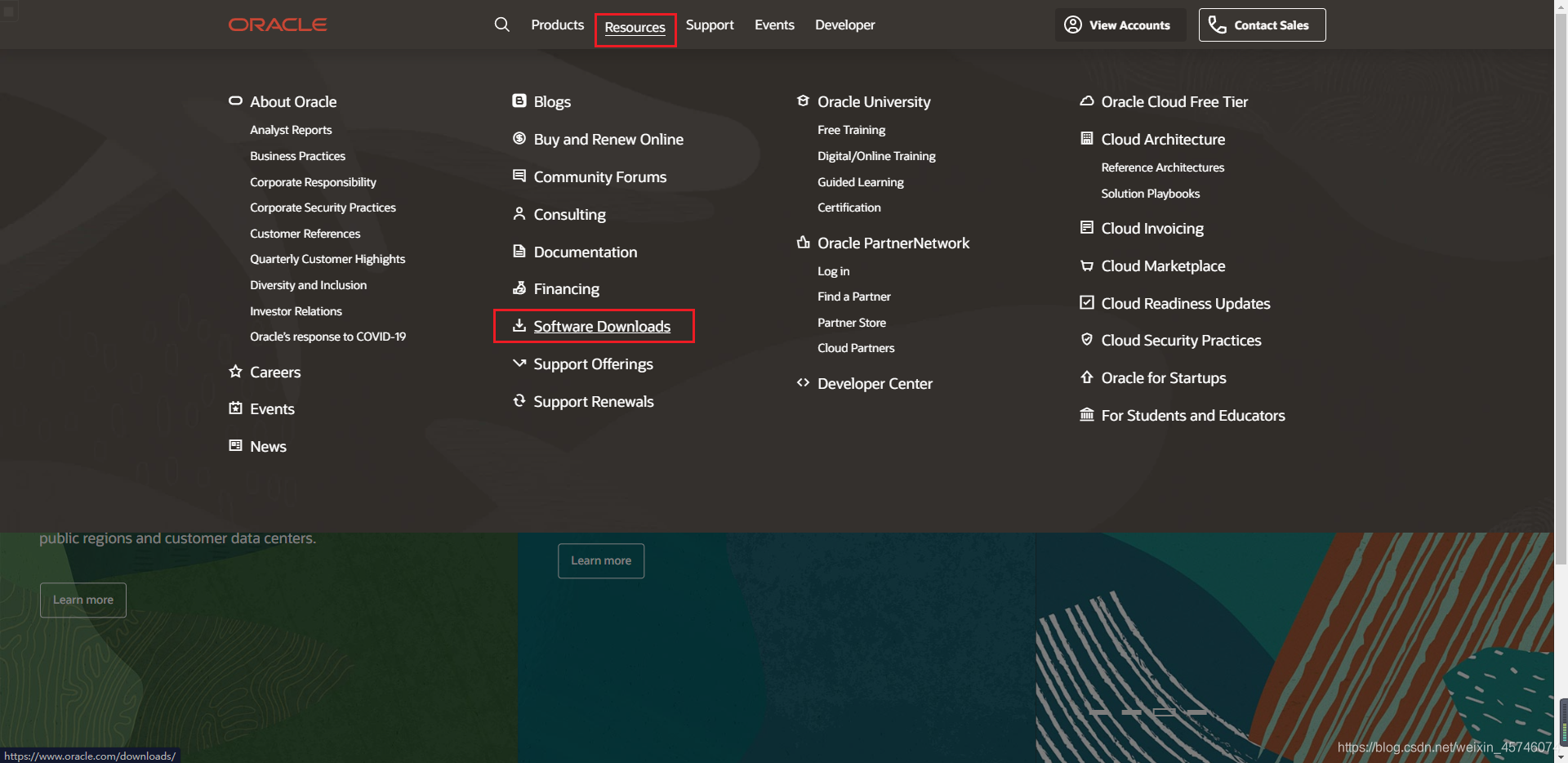Open Corporate Responsibility link
The image size is (1568, 763).
(313, 182)
